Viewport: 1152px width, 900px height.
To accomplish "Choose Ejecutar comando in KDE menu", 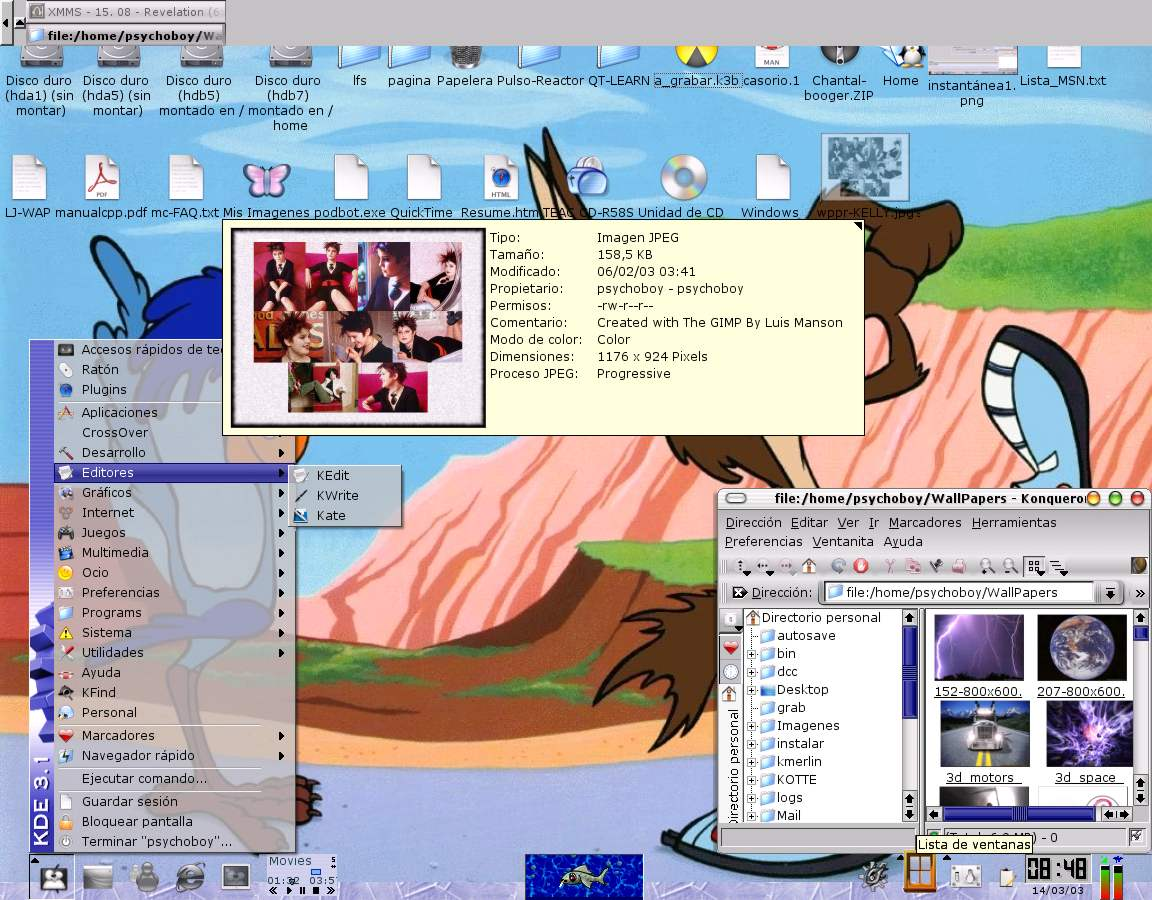I will click(x=173, y=778).
